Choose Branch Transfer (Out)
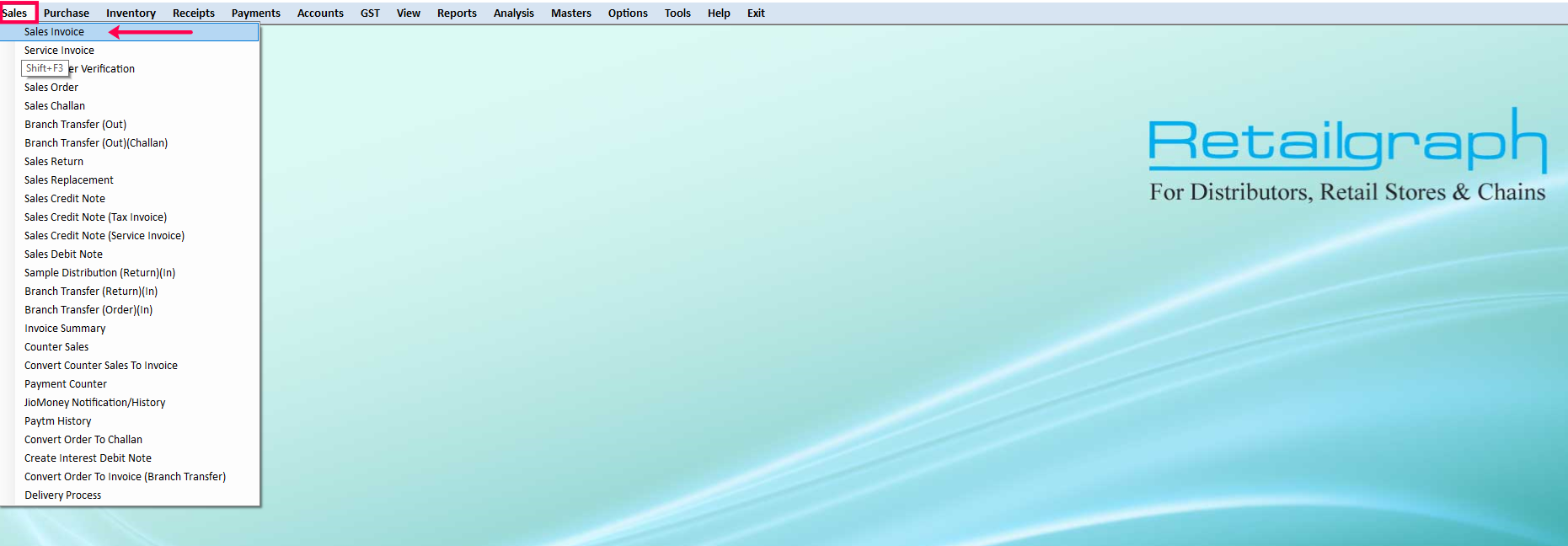Viewport: 1568px width, 546px height. (130, 125)
